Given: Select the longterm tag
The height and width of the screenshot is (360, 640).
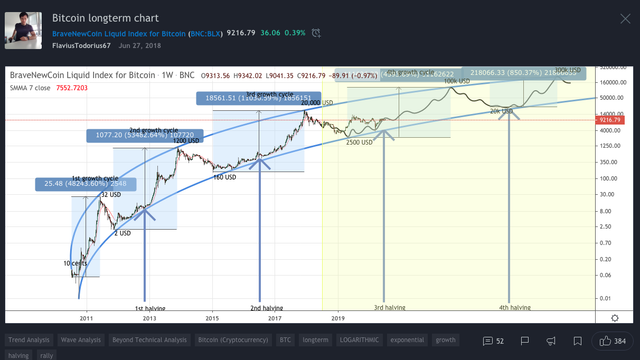Looking at the screenshot, I should [x=315, y=340].
